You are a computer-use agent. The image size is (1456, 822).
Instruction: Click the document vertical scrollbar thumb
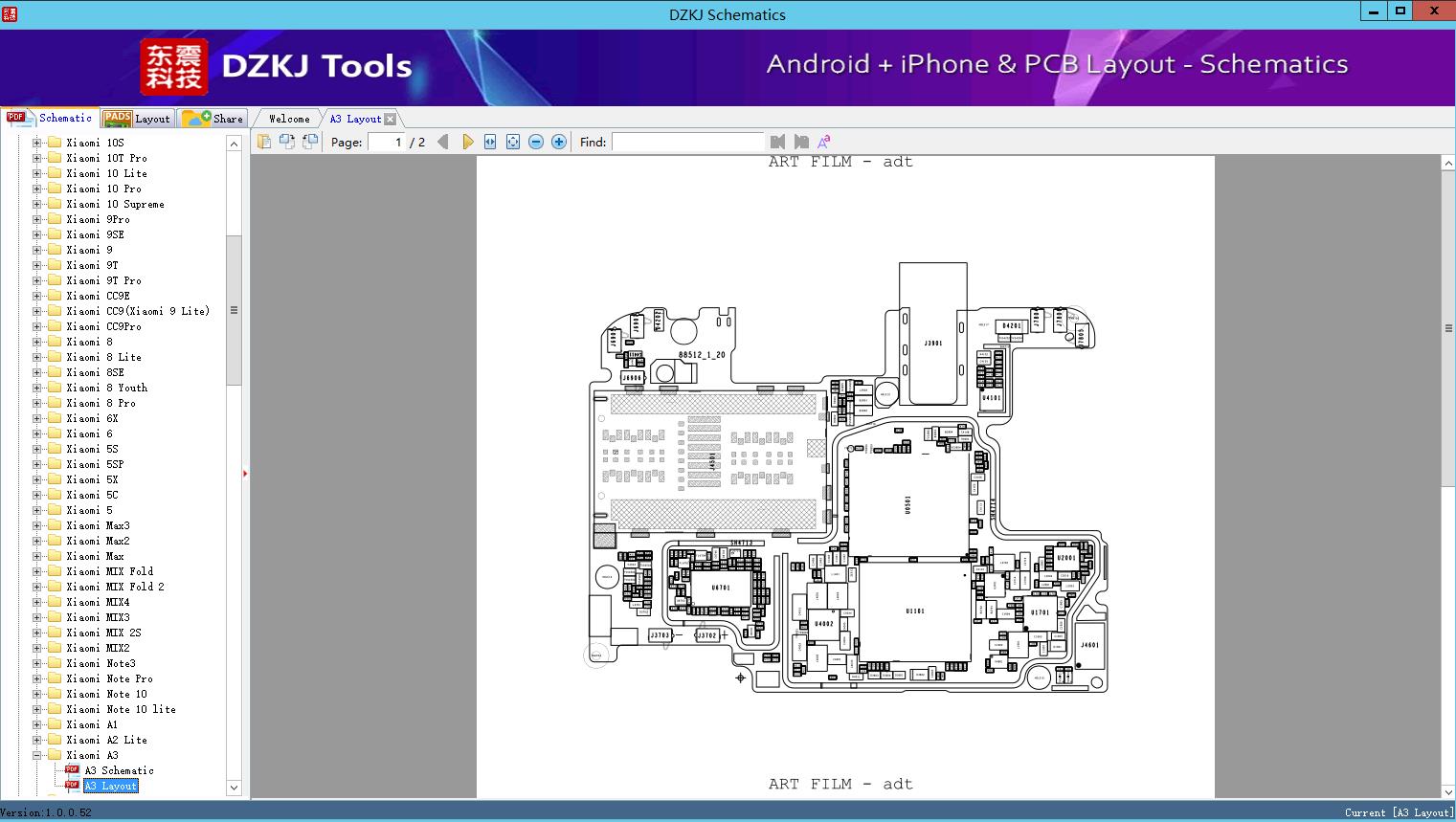click(1448, 328)
